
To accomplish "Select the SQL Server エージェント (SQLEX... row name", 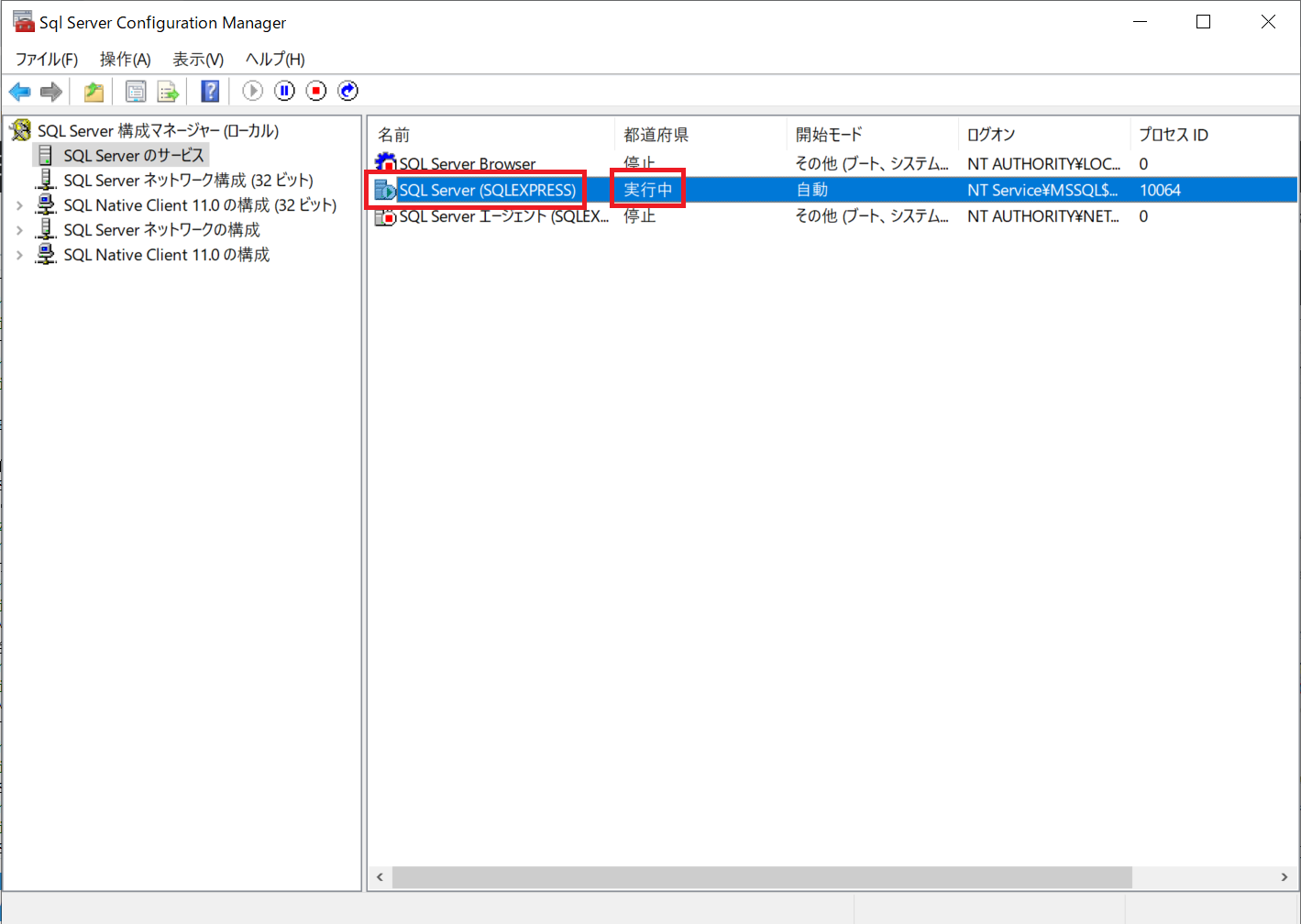I will coord(504,216).
